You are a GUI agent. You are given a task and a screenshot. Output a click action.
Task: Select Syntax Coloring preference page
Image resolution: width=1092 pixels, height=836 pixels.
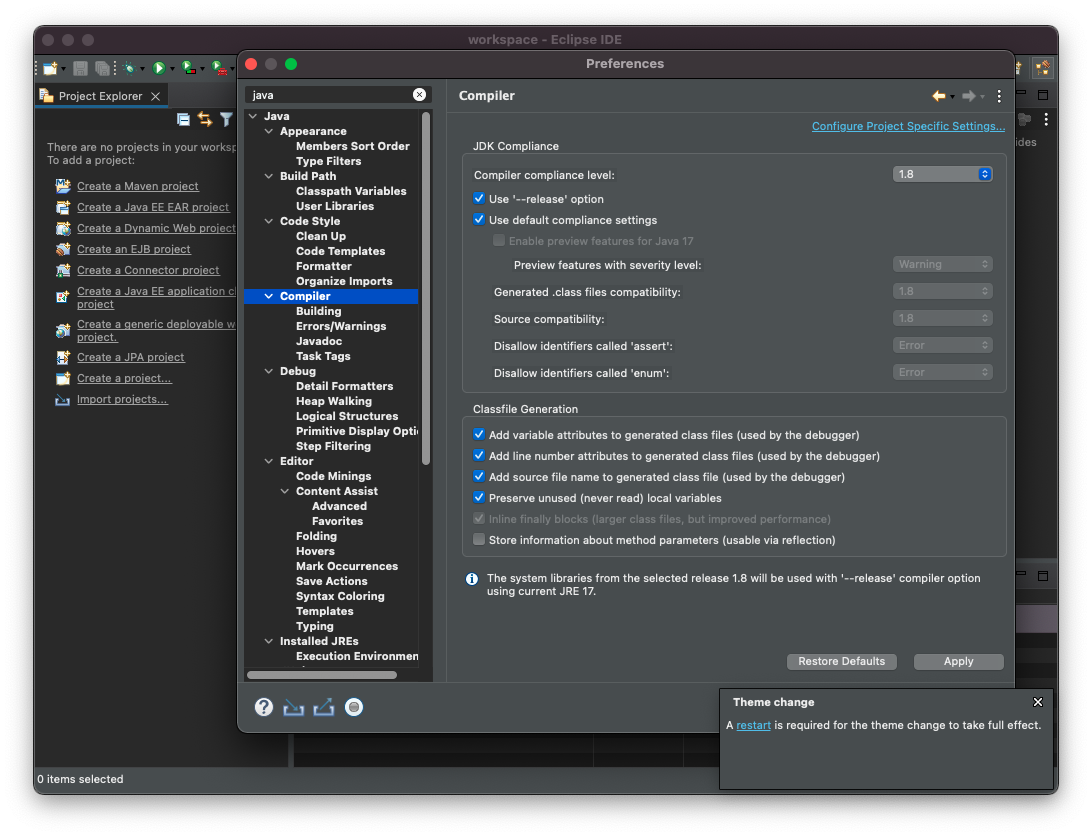[340, 596]
